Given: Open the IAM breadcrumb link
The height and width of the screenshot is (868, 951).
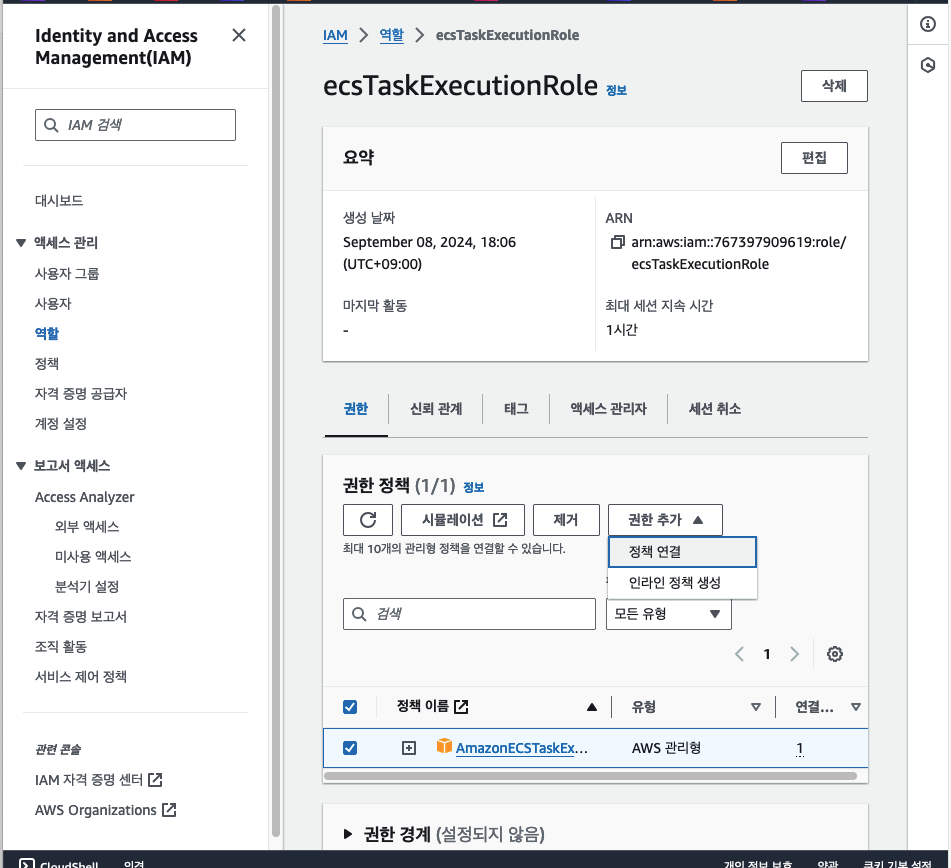Looking at the screenshot, I should point(335,35).
